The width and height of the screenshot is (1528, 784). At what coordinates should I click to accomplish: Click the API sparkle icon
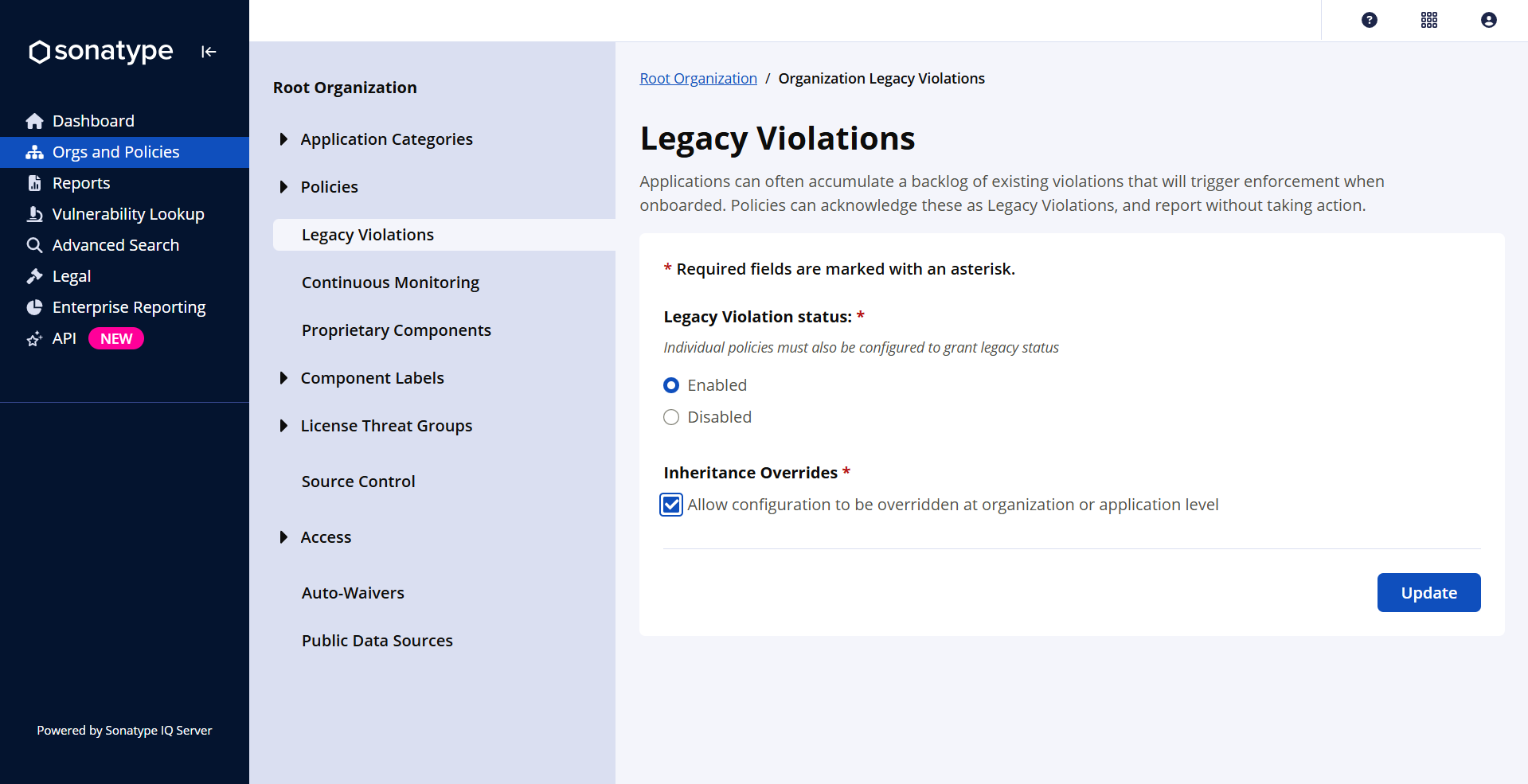(34, 338)
